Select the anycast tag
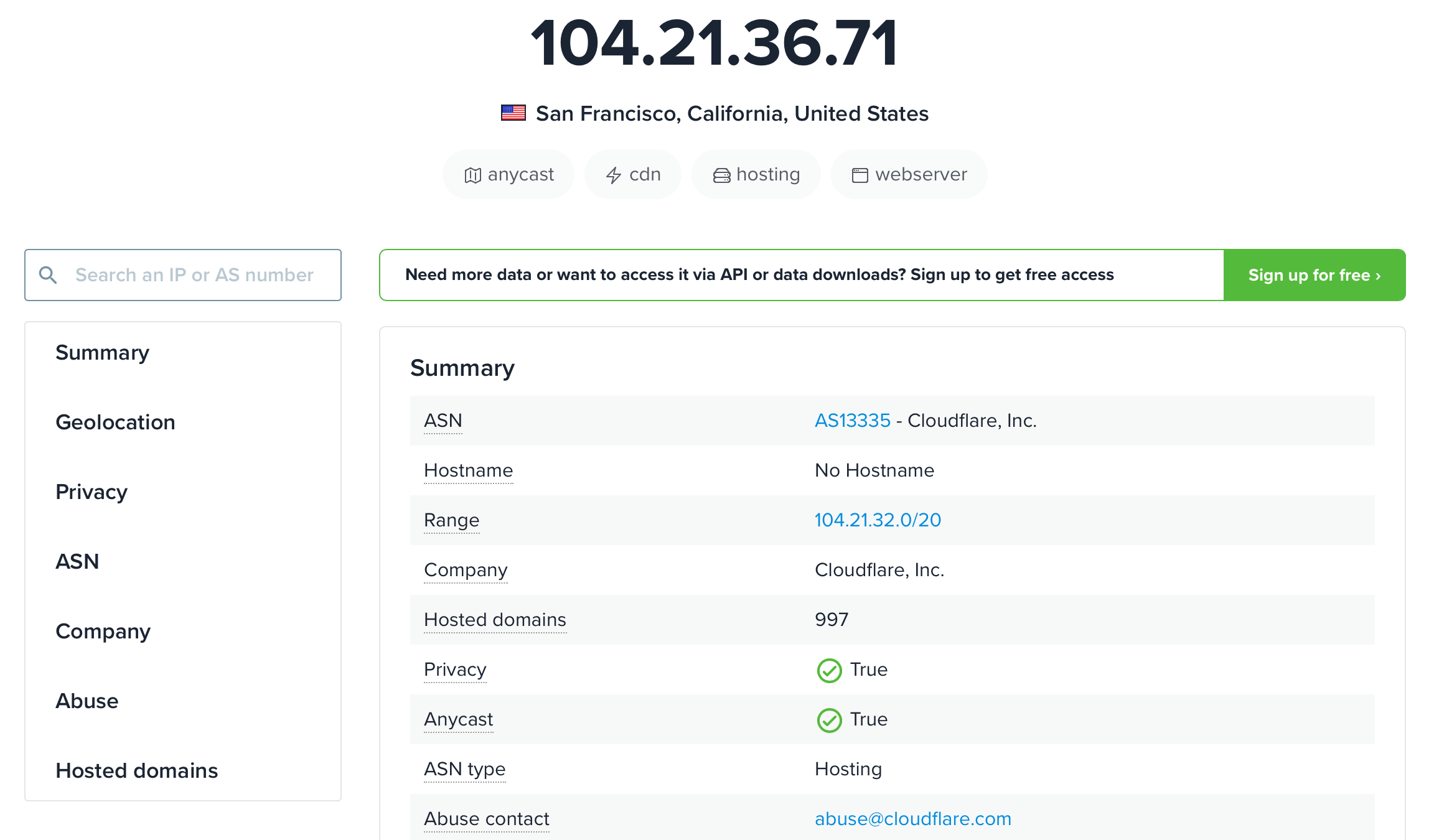The height and width of the screenshot is (840, 1434). (x=508, y=174)
